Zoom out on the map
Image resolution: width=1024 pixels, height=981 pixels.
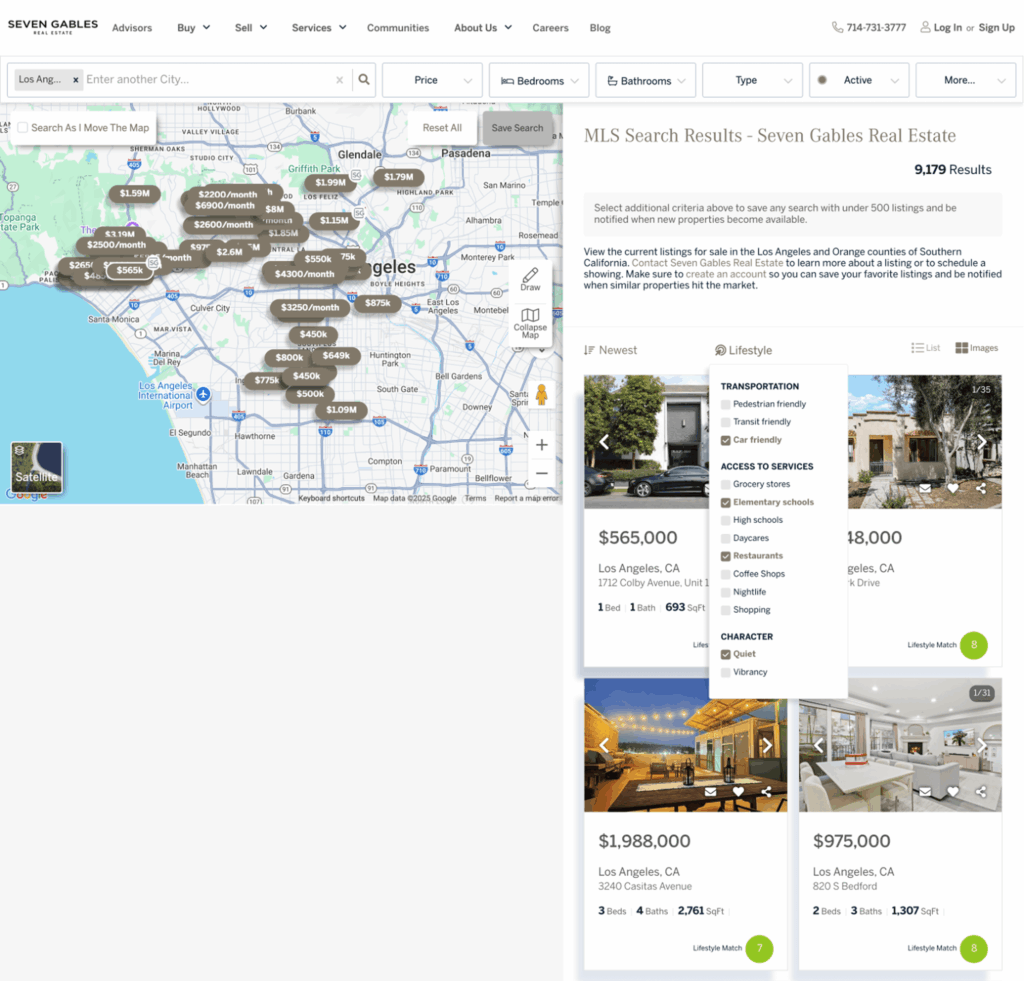pyautogui.click(x=542, y=473)
